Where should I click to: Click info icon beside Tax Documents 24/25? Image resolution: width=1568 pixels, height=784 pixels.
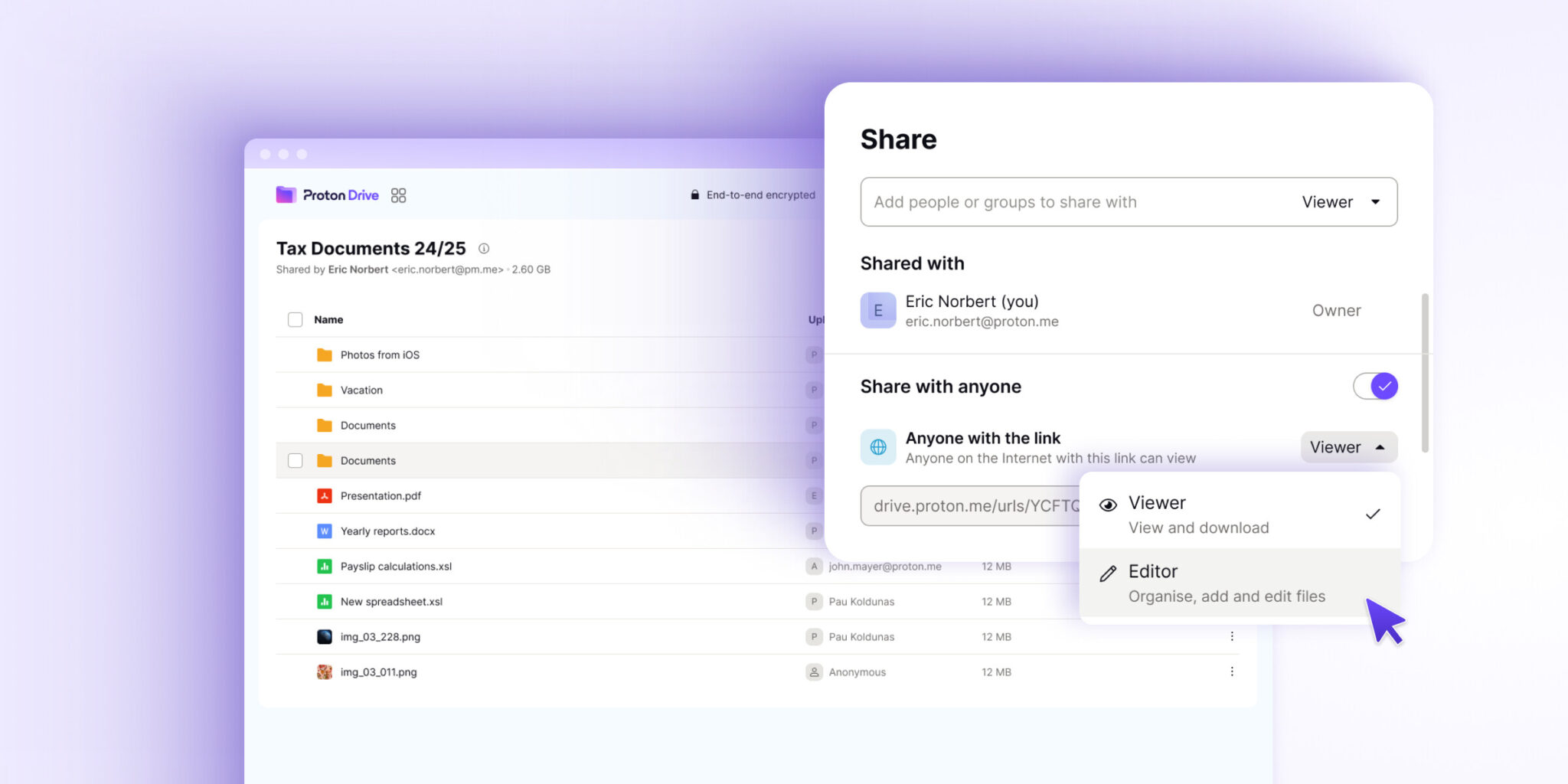[x=484, y=249]
